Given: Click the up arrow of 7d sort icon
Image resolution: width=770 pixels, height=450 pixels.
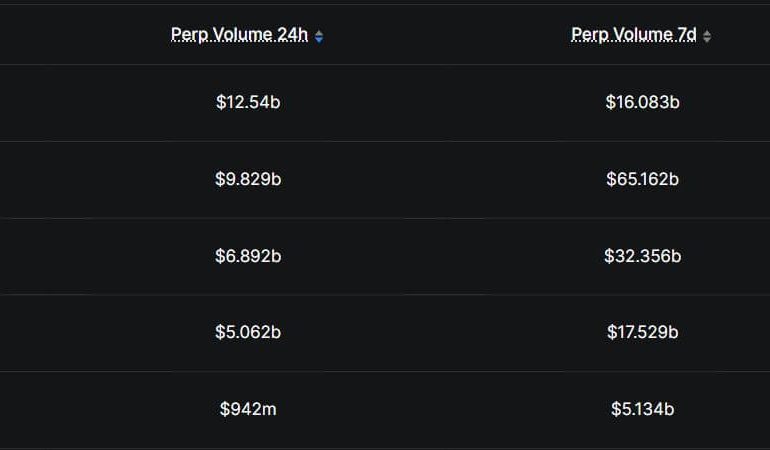Looking at the screenshot, I should (x=707, y=33).
